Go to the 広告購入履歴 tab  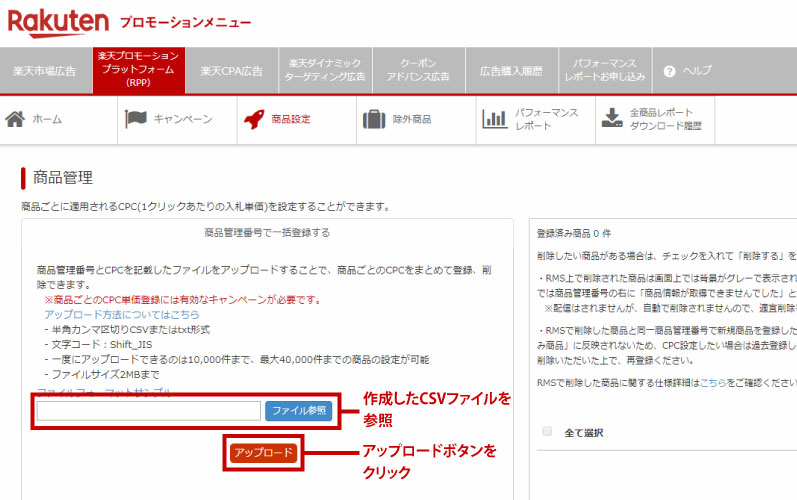511,71
